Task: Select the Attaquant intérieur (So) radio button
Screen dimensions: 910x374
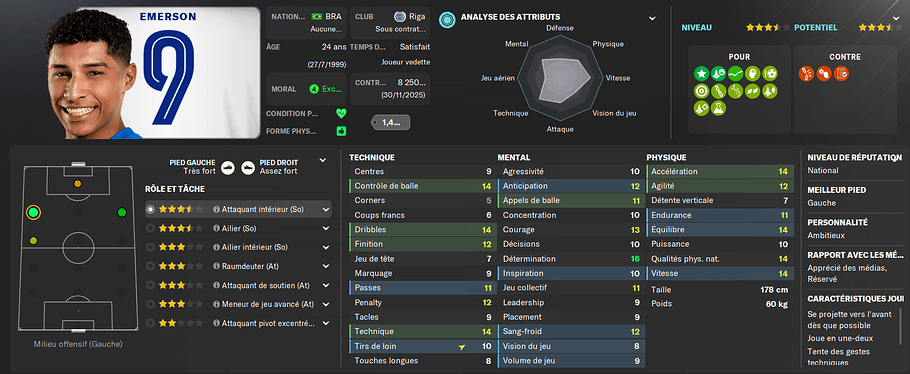Action: point(151,209)
